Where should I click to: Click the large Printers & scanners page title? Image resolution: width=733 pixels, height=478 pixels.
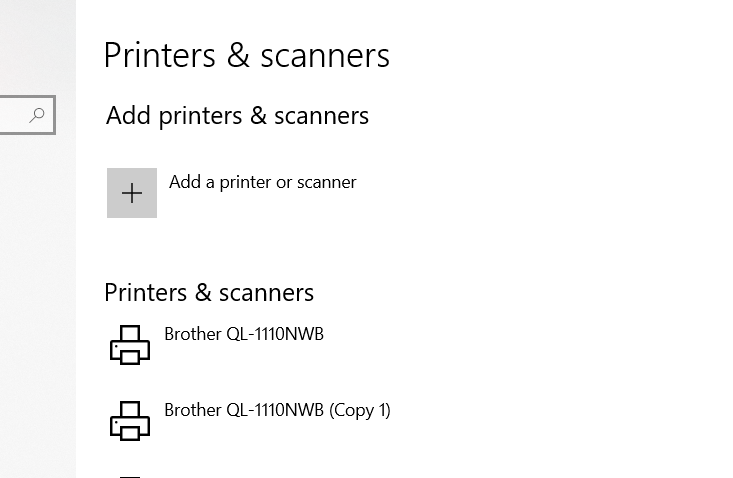246,56
